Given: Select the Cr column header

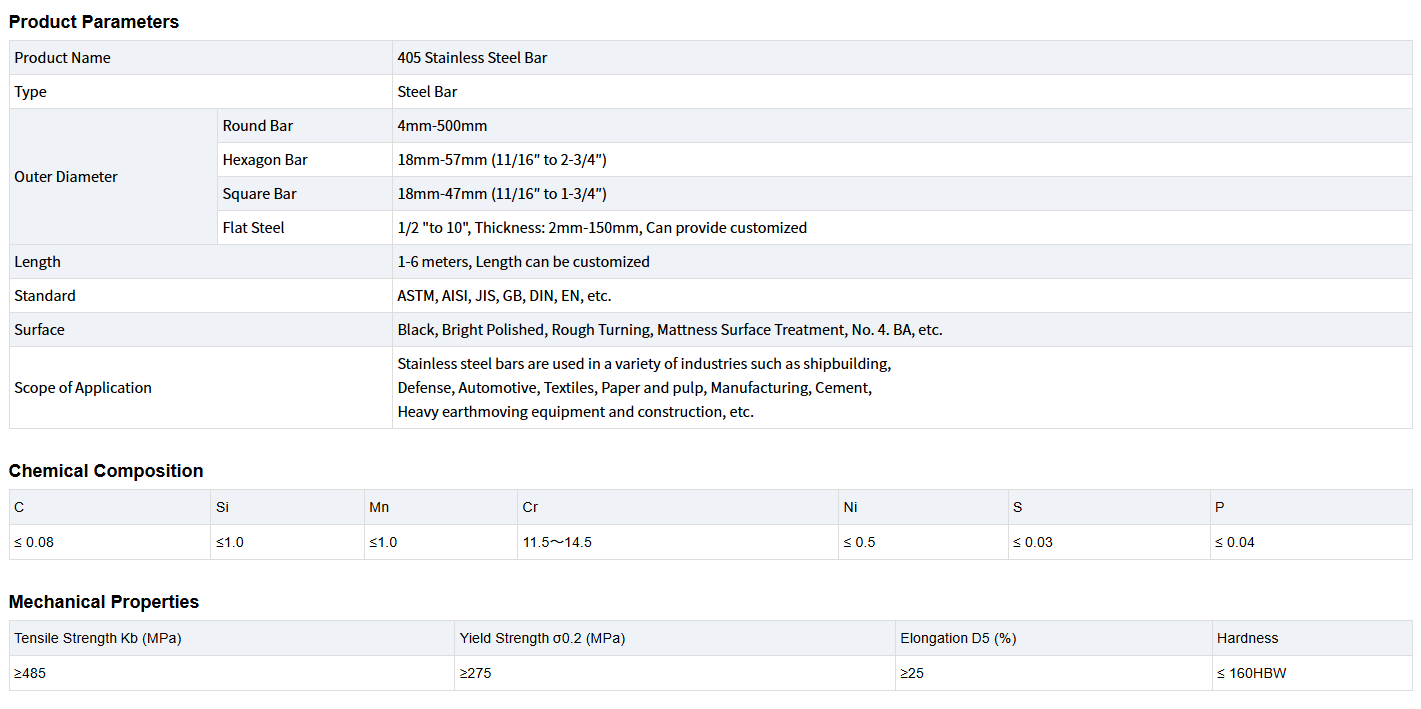Looking at the screenshot, I should click(530, 507).
